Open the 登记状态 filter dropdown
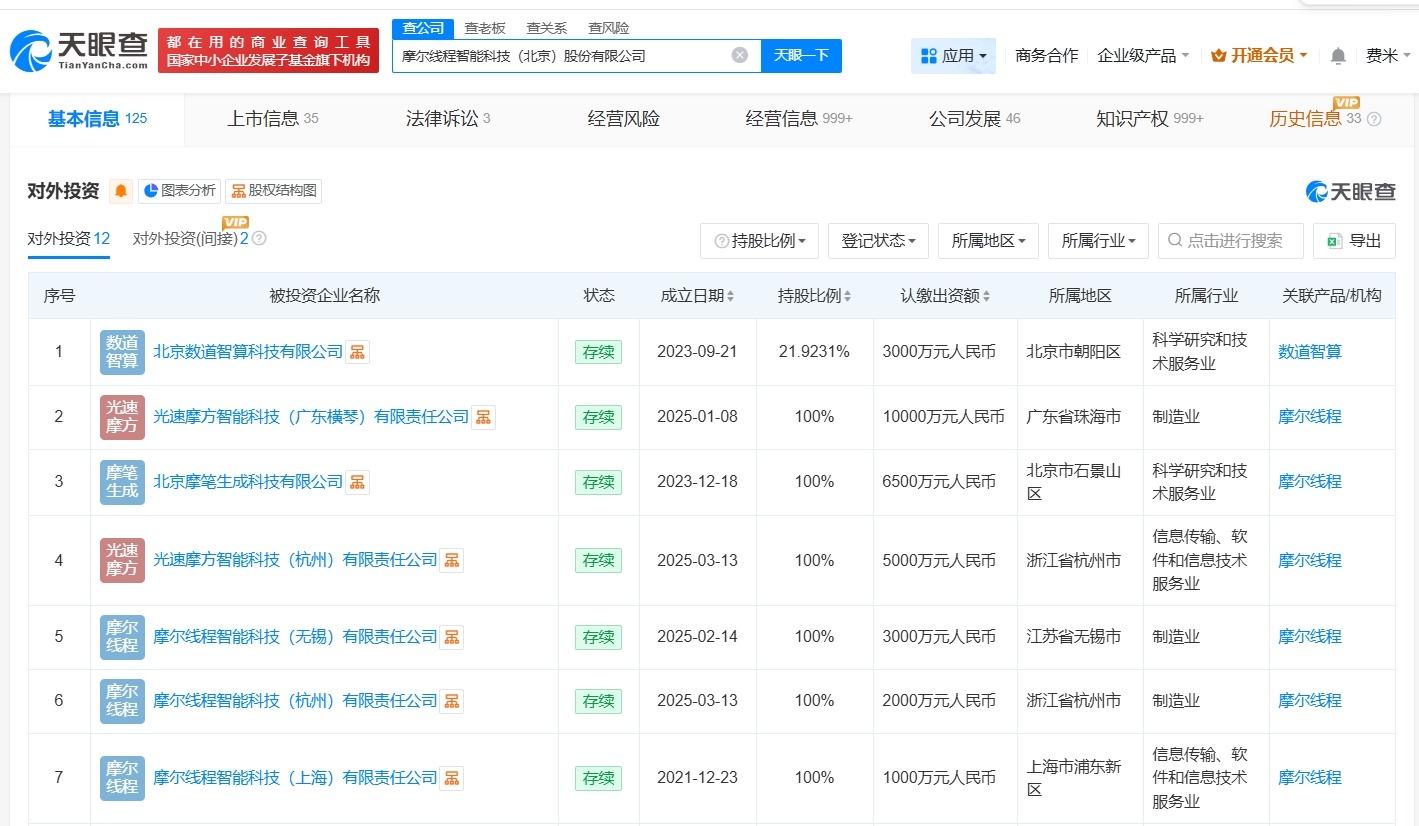Image resolution: width=1419 pixels, height=826 pixels. [x=878, y=240]
